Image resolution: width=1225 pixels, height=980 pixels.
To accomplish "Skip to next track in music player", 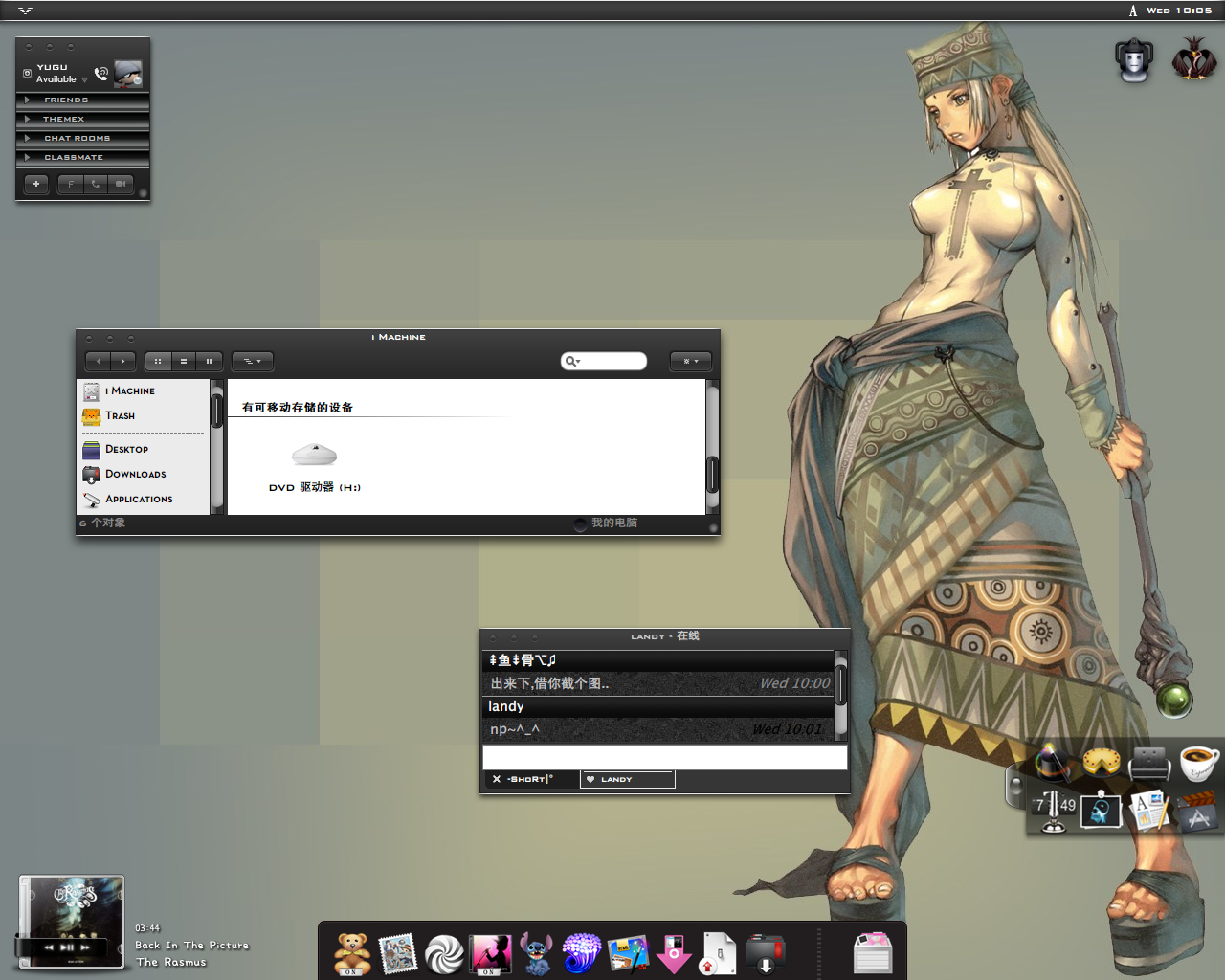I will point(85,947).
